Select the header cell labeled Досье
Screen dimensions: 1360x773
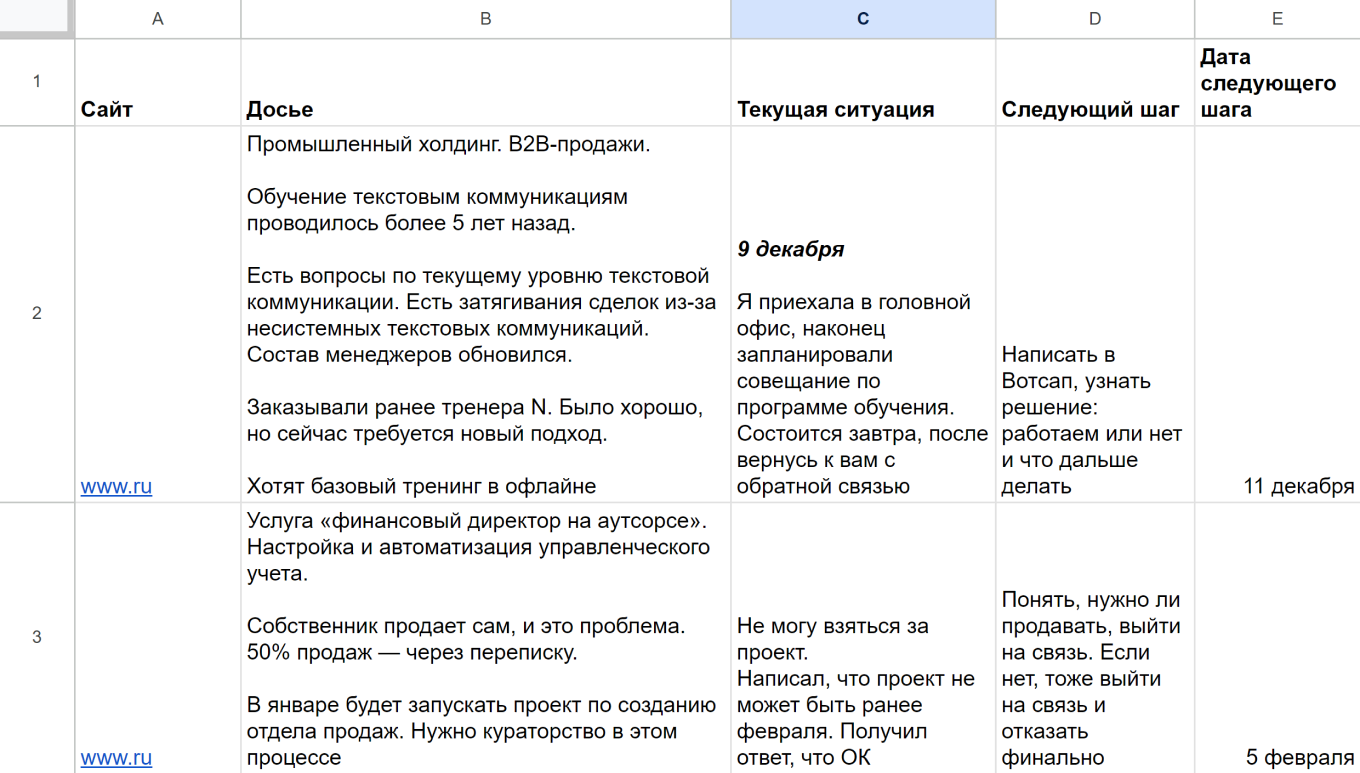pyautogui.click(x=486, y=82)
